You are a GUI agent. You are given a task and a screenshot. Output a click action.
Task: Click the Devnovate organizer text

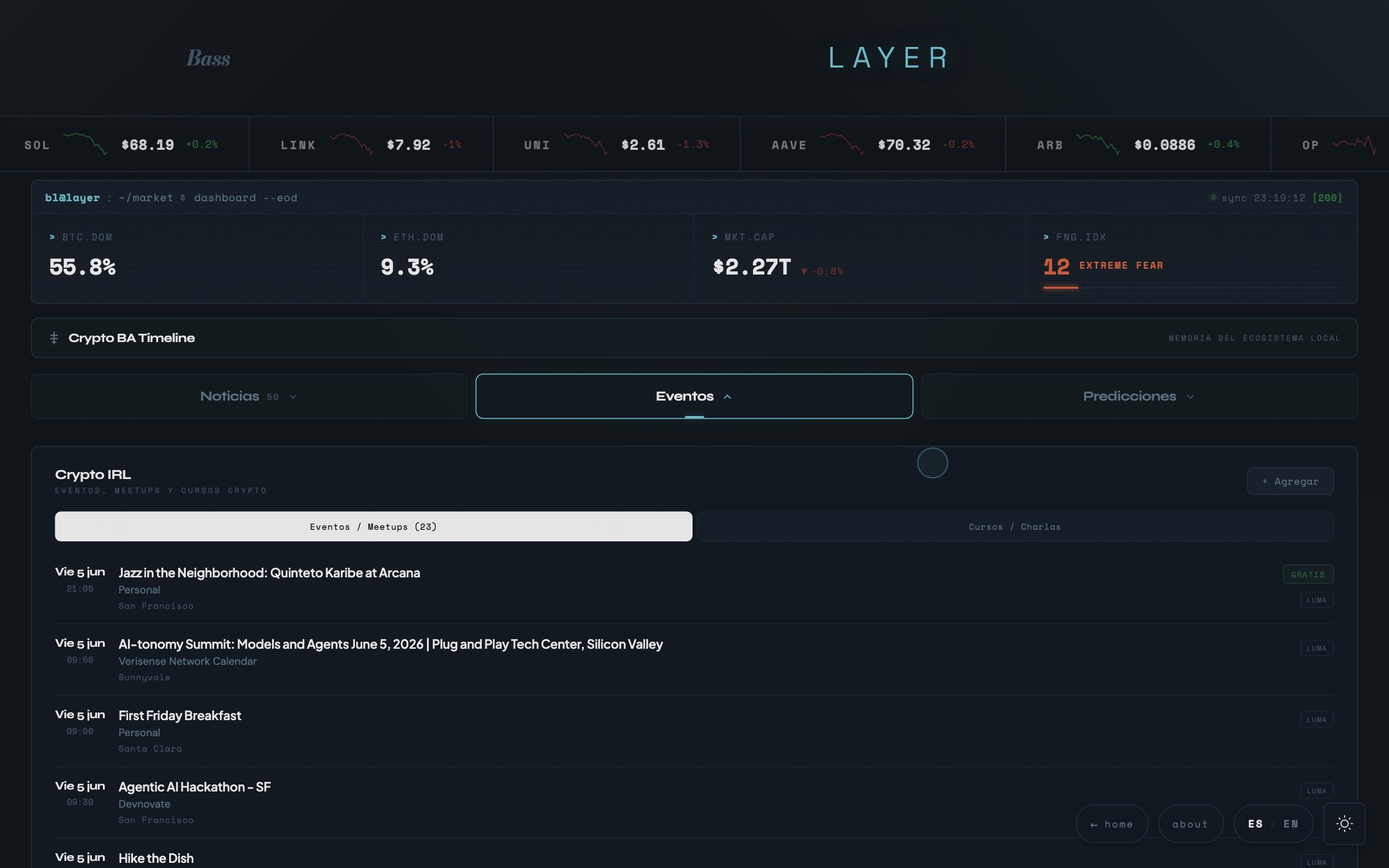pyautogui.click(x=144, y=804)
